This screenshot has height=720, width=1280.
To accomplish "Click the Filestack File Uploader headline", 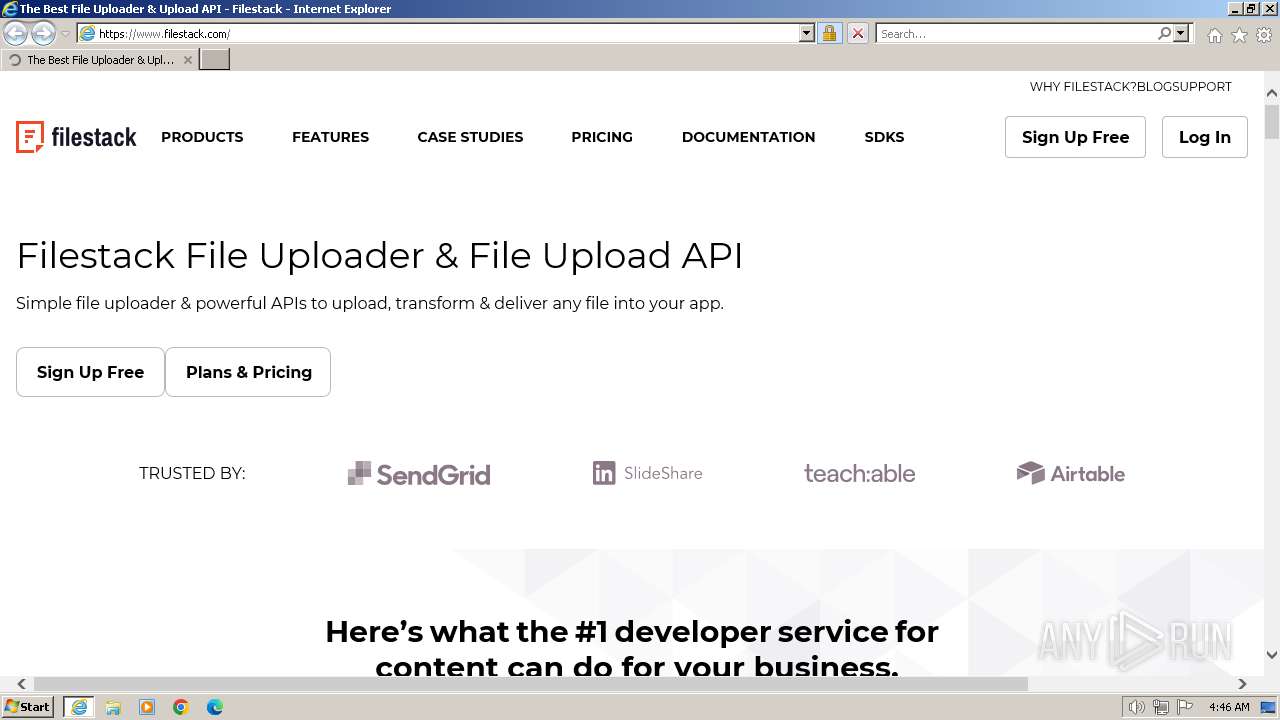I will [x=380, y=256].
